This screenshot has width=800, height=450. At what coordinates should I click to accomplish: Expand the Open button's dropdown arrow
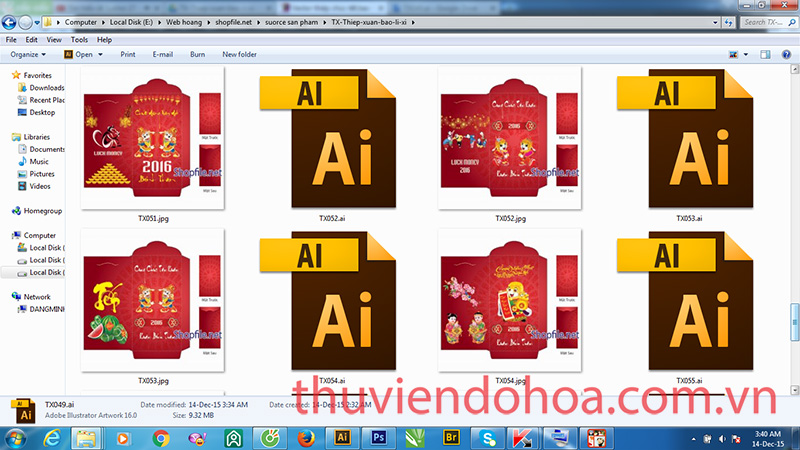tap(100, 55)
